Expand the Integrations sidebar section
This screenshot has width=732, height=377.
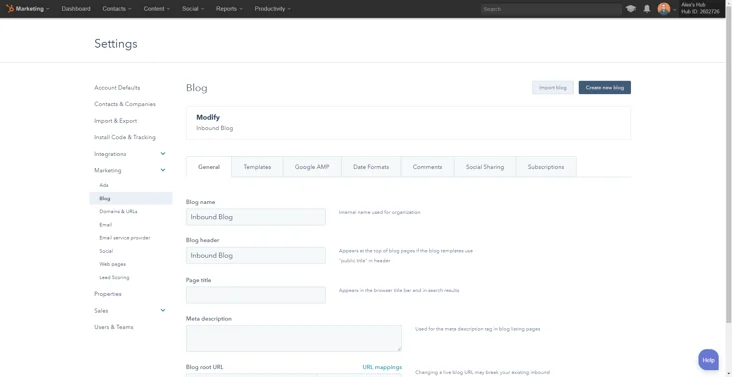pos(163,154)
